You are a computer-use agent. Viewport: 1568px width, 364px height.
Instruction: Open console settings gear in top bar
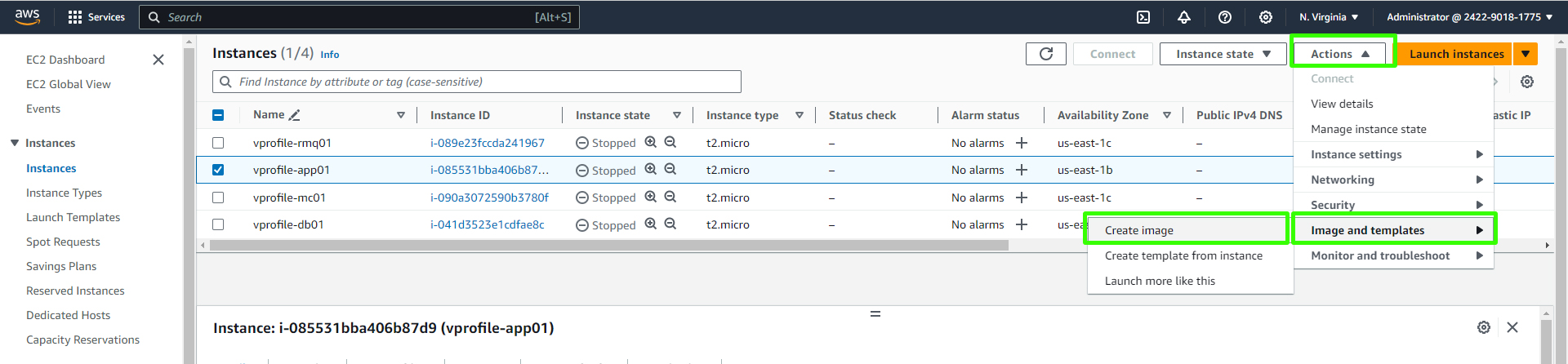pyautogui.click(x=1266, y=17)
